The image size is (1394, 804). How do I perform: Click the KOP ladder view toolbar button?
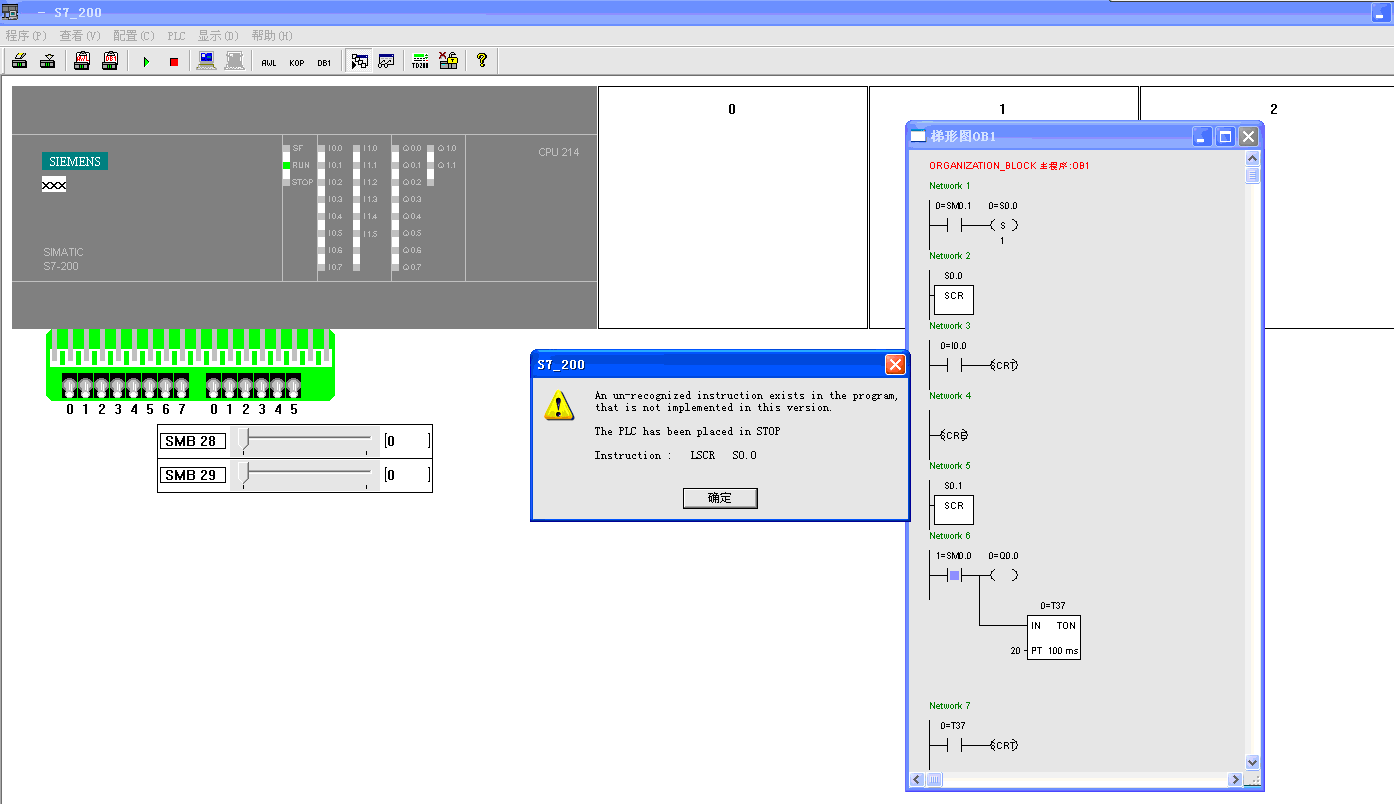297,62
